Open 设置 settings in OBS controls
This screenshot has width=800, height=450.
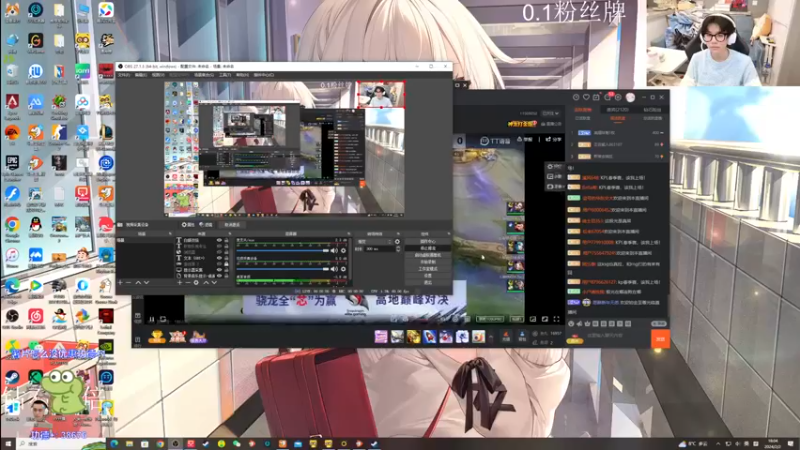(x=428, y=276)
